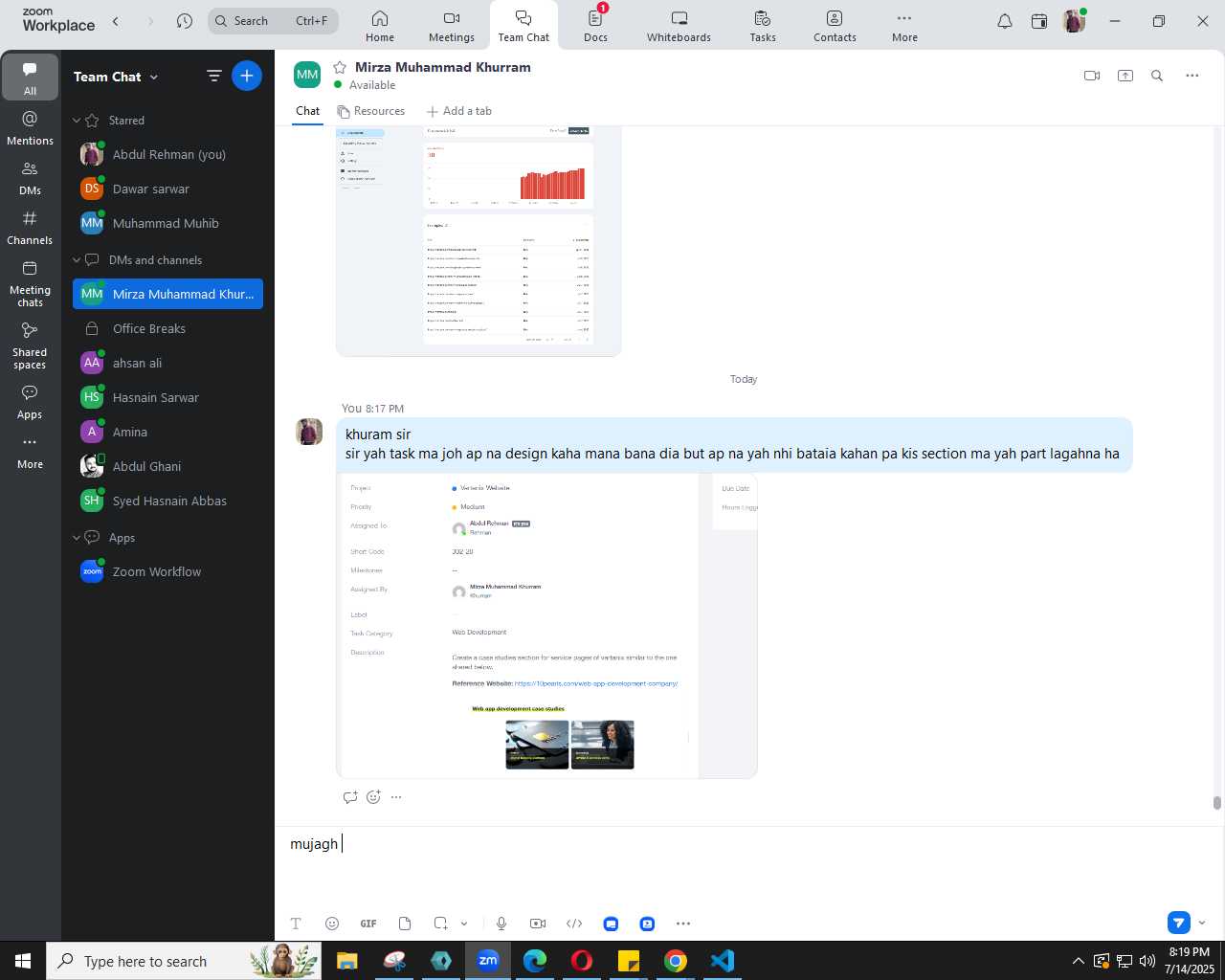
Task: Attach a file to the message
Action: [405, 924]
